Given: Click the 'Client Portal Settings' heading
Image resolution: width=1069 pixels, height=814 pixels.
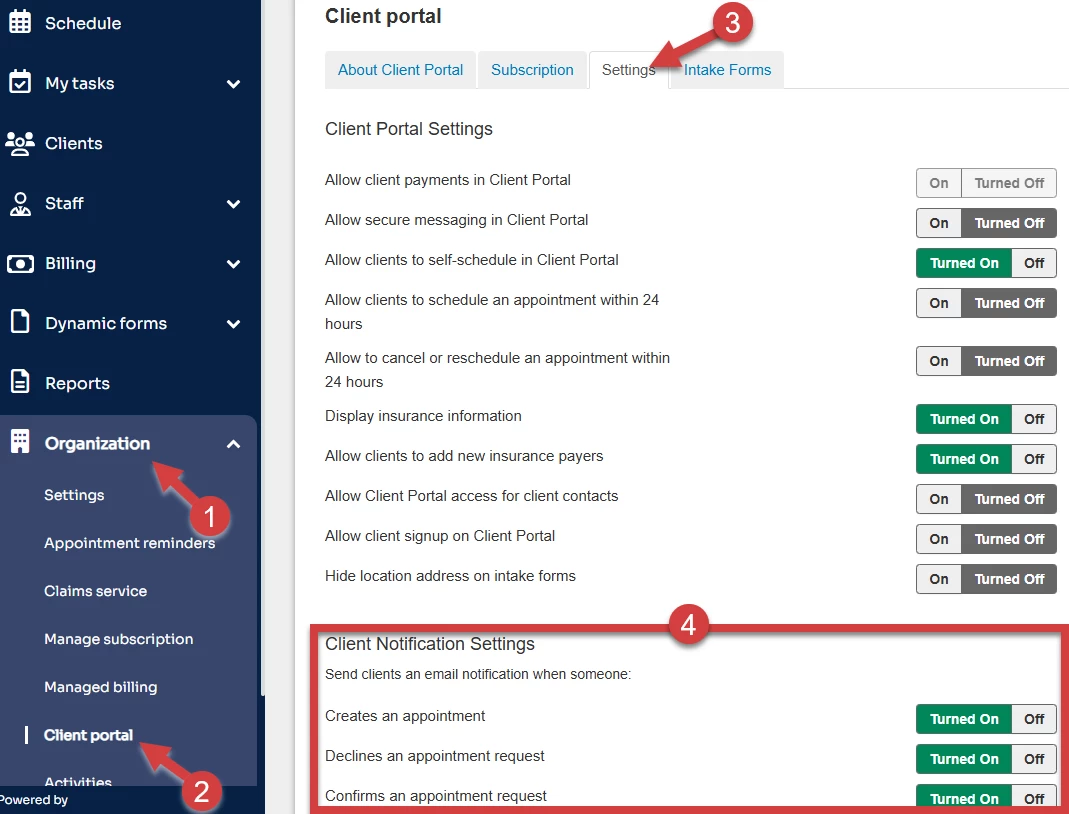Looking at the screenshot, I should (408, 129).
